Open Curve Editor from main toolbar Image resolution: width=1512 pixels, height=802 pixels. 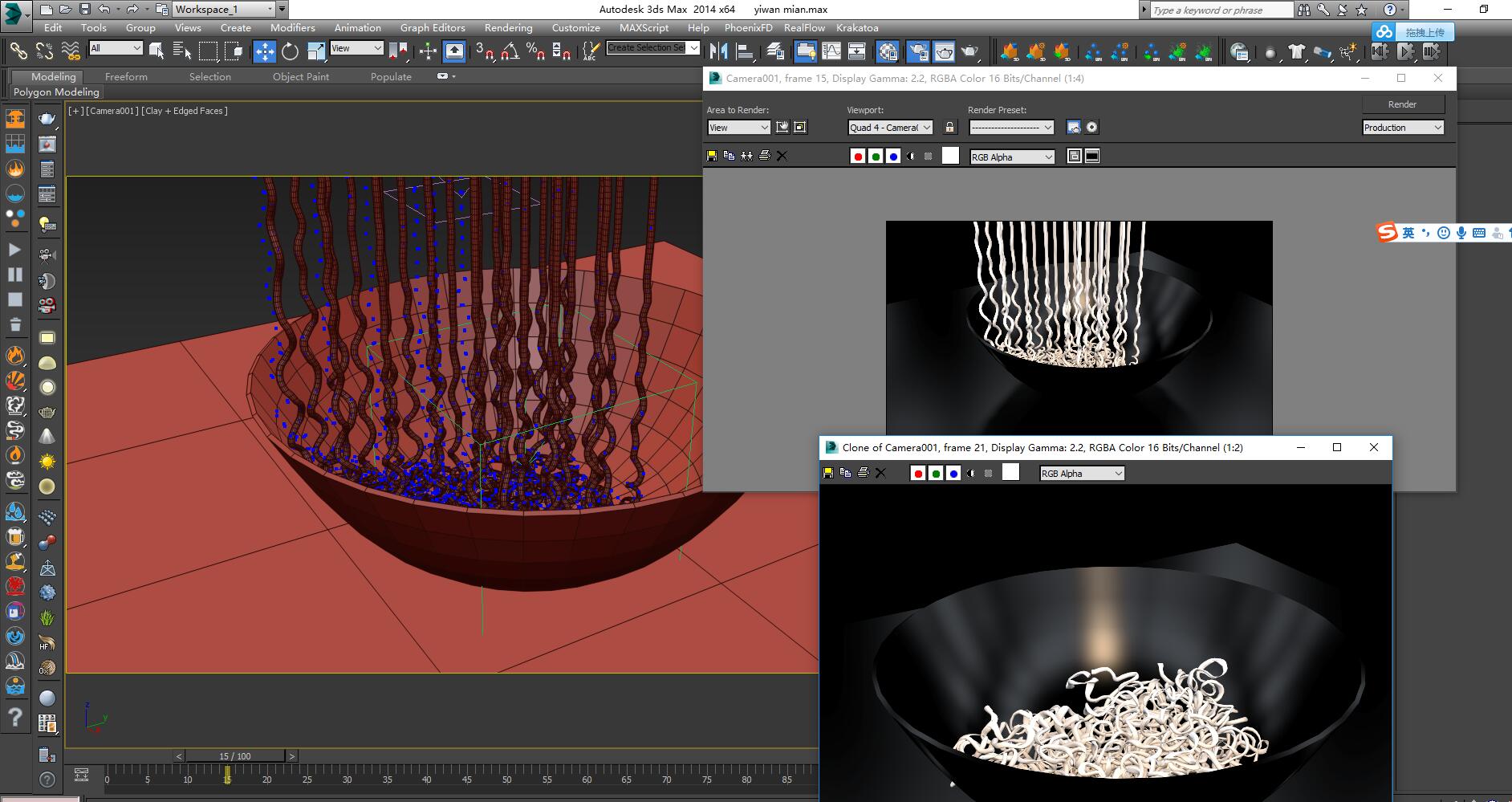click(x=831, y=51)
